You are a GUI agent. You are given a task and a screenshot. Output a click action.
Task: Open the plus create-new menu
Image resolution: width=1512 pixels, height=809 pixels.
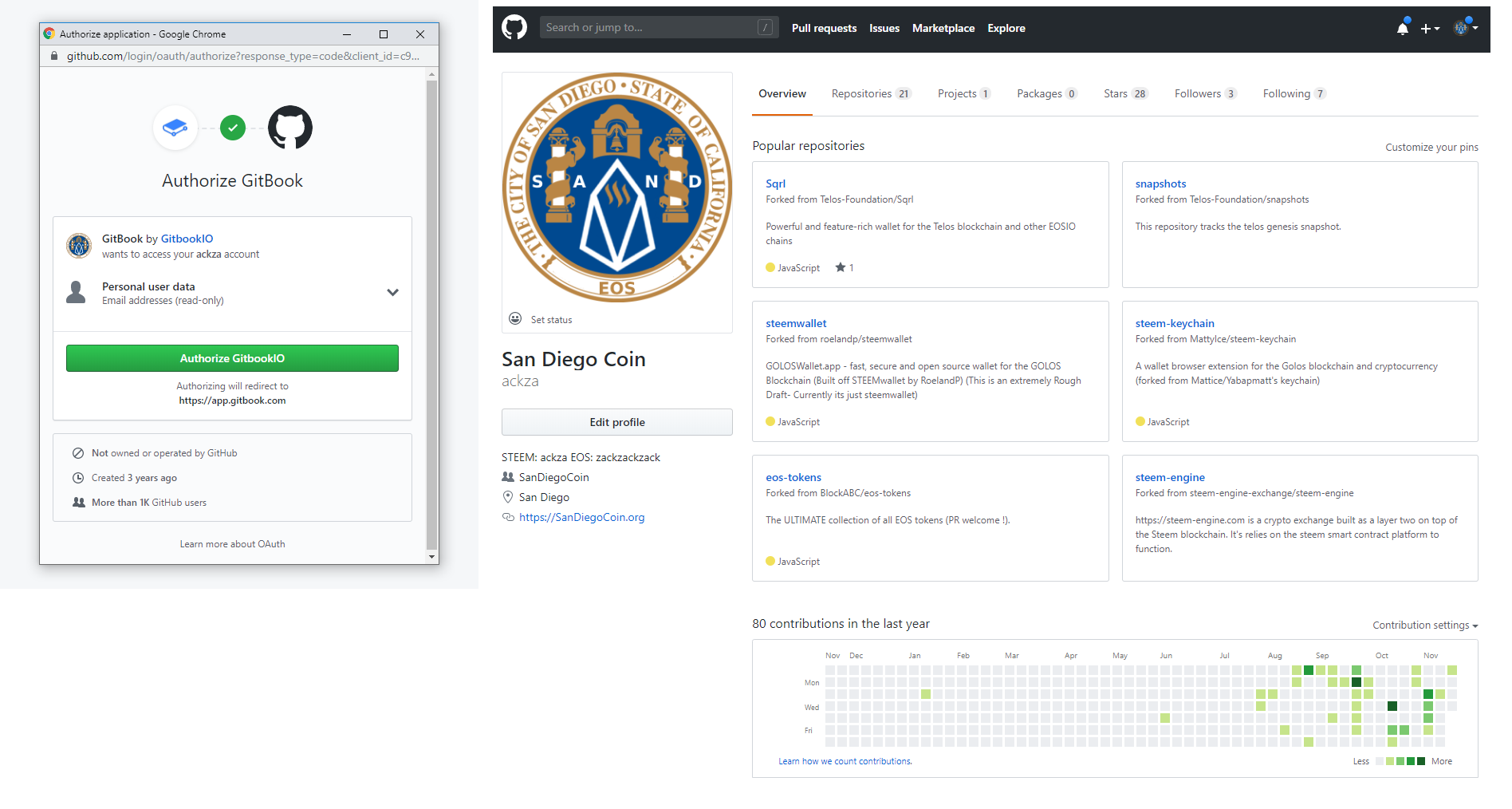pyautogui.click(x=1430, y=29)
